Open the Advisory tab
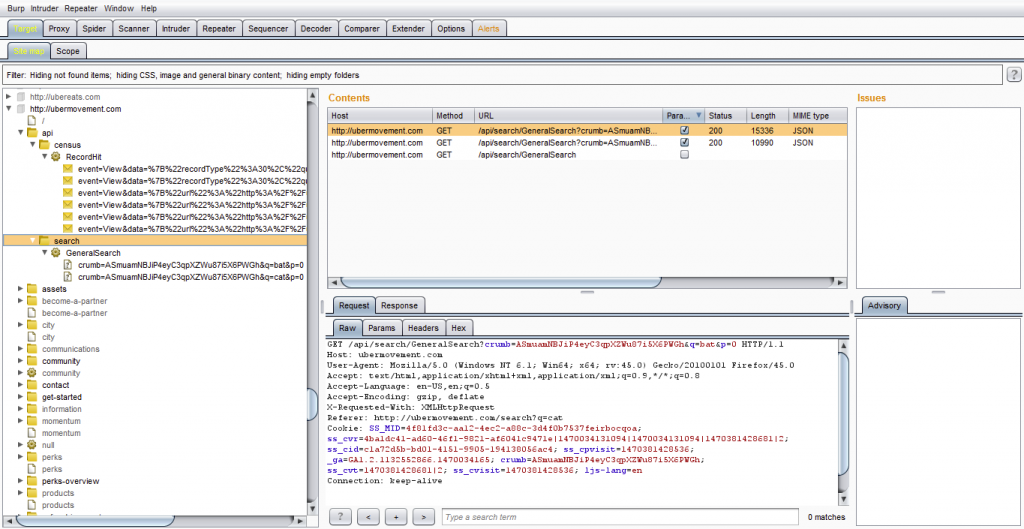The image size is (1024, 529). pos(884,305)
